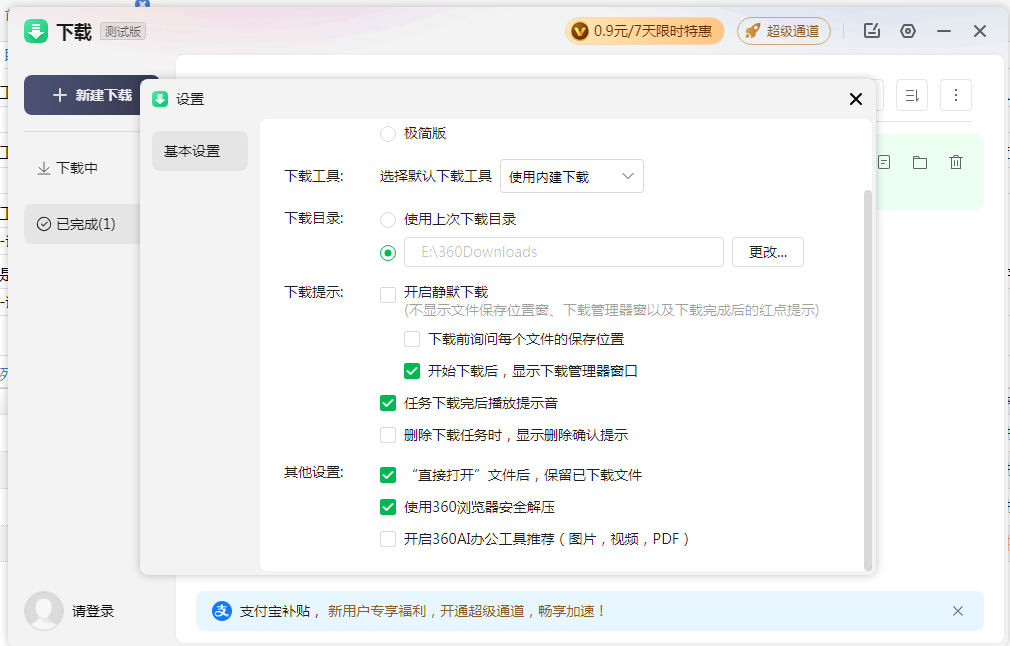The height and width of the screenshot is (646, 1010).
Task: Click the sort list icon
Action: 912,95
